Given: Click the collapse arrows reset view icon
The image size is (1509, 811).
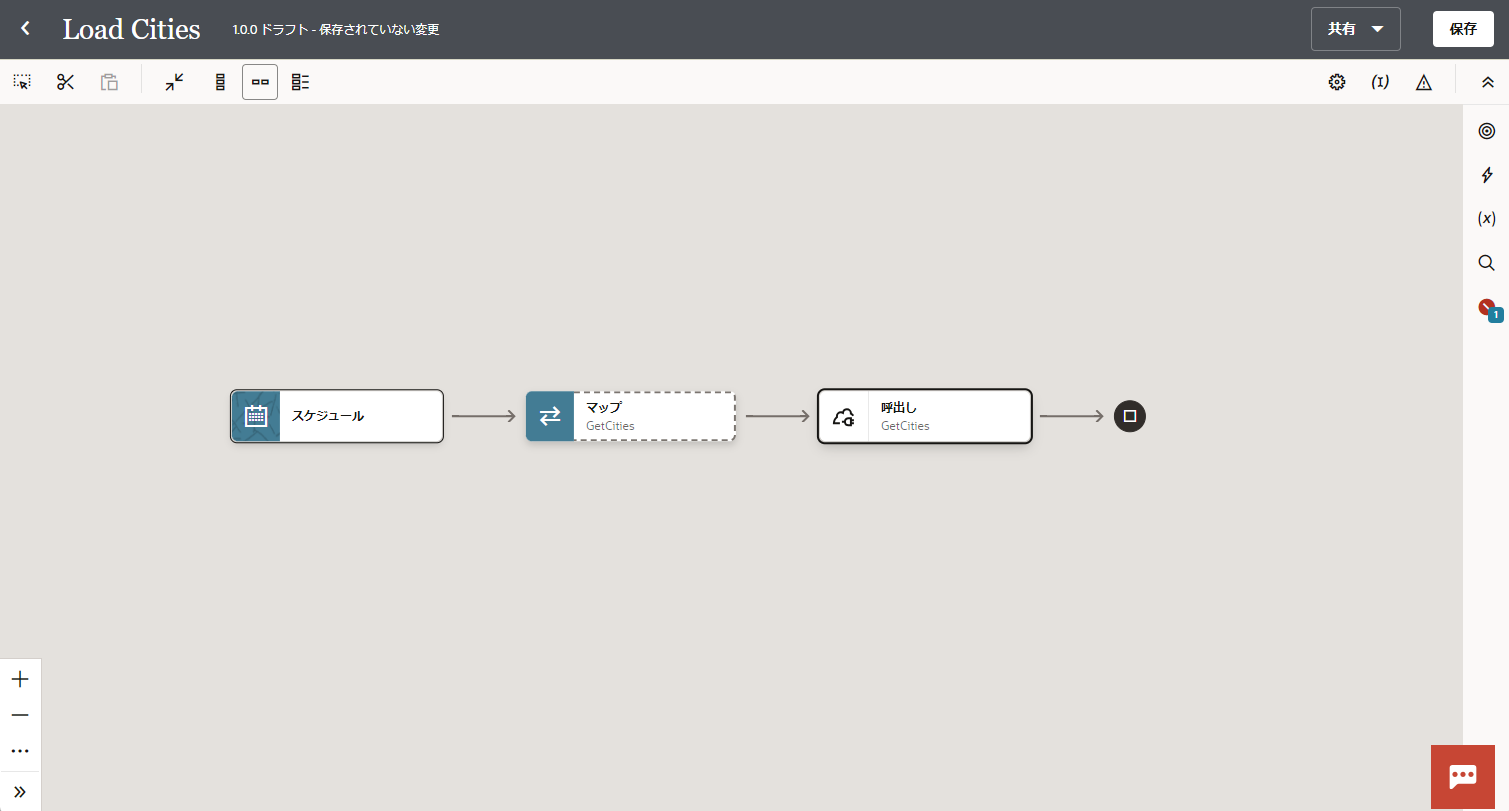Looking at the screenshot, I should click(x=175, y=82).
